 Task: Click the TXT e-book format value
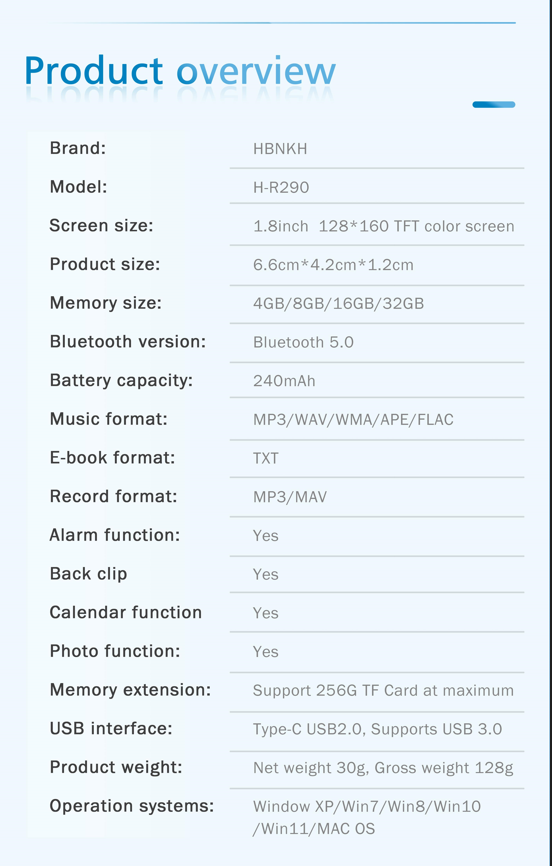266,458
